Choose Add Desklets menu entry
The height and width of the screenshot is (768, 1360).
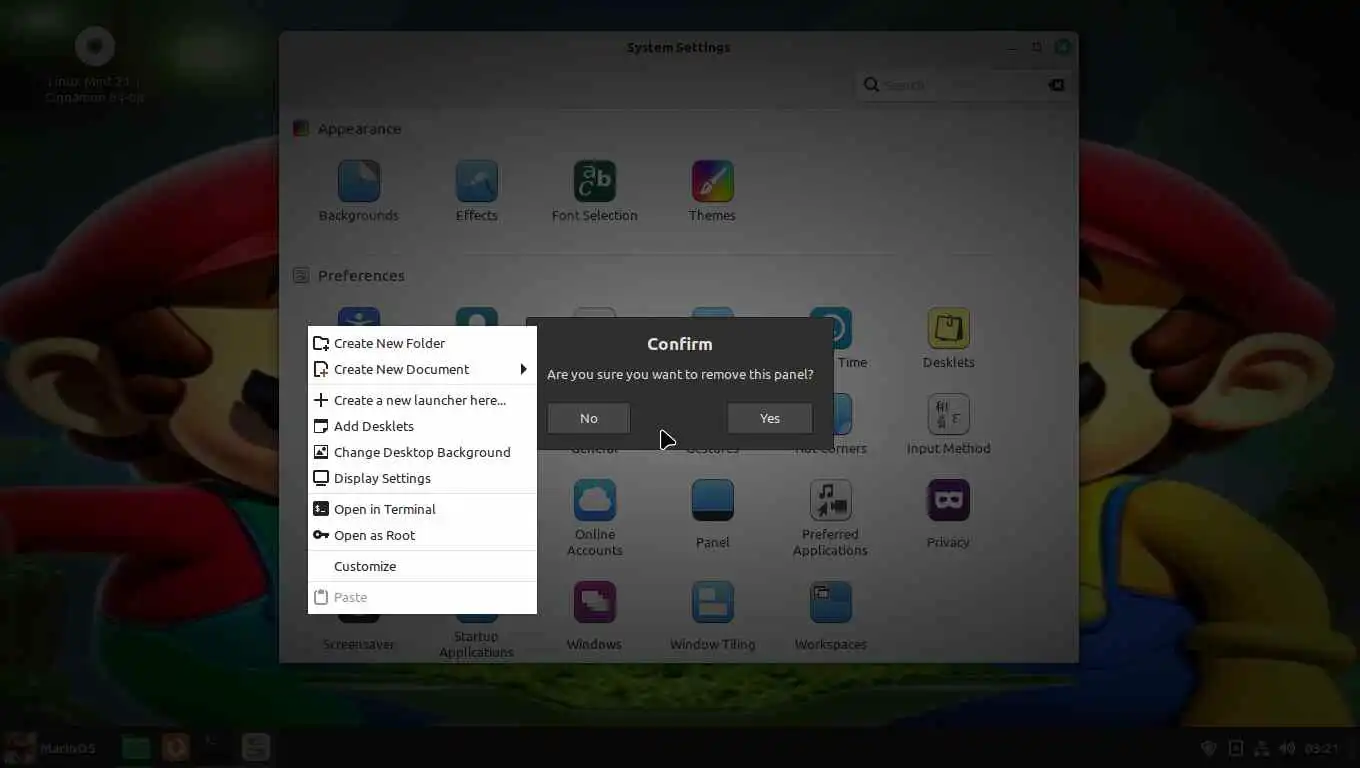pyautogui.click(x=422, y=426)
